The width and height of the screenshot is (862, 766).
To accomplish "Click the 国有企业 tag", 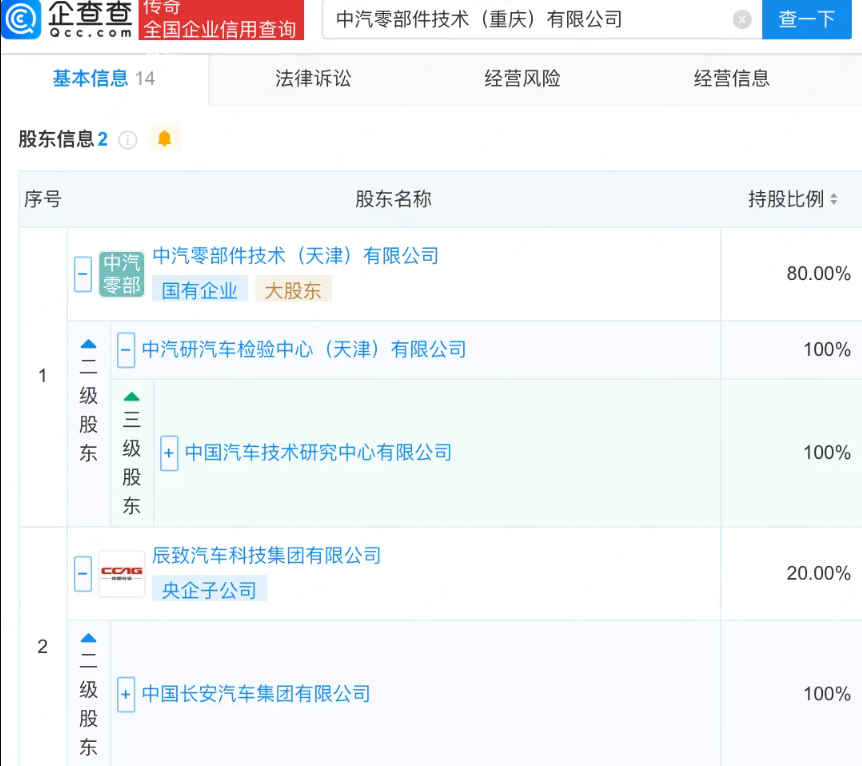I will 199,289.
